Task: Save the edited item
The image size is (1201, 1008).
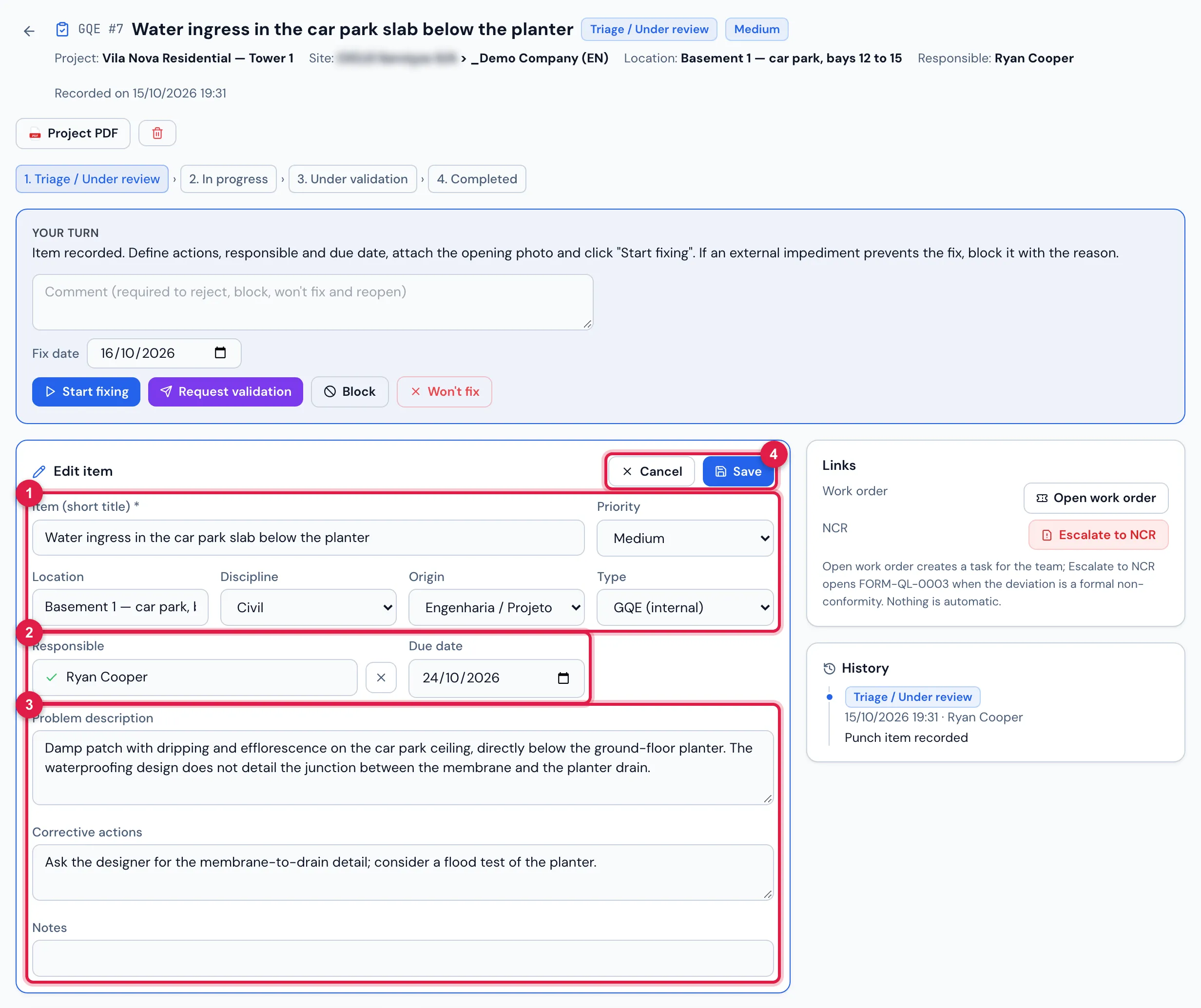Action: pyautogui.click(x=738, y=471)
